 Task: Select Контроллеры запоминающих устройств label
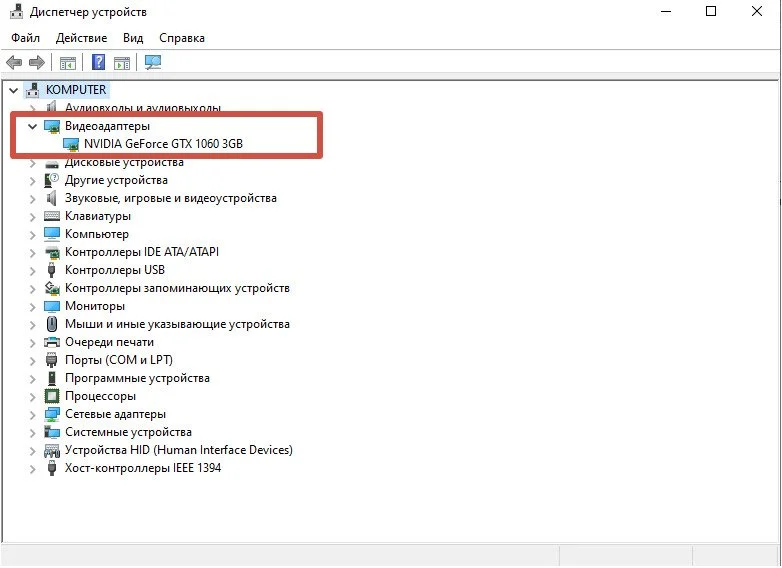tap(177, 288)
